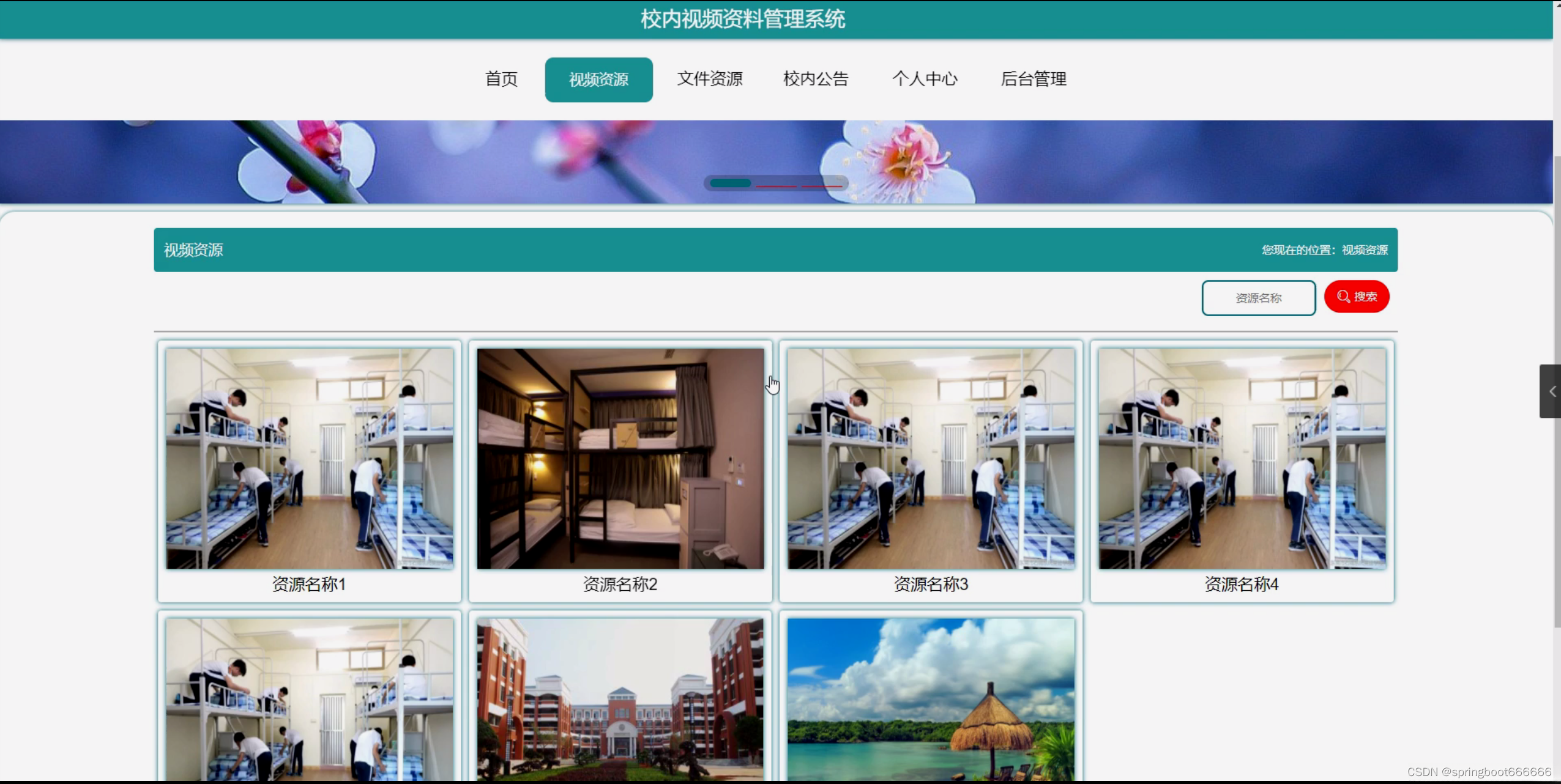Open the tropical beach hut thumbnail

click(931, 698)
